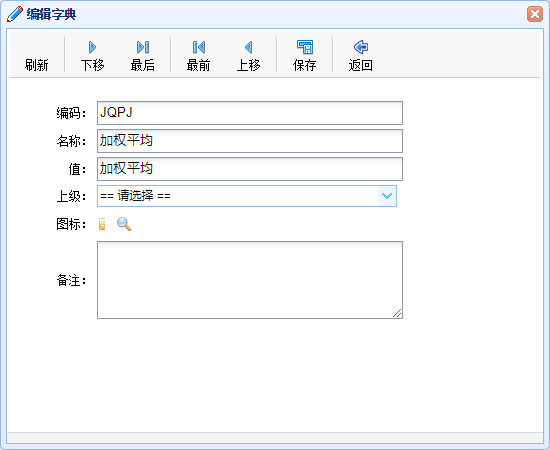This screenshot has height=450, width=550.
Task: Click the current orange icon preview
Action: [102, 224]
